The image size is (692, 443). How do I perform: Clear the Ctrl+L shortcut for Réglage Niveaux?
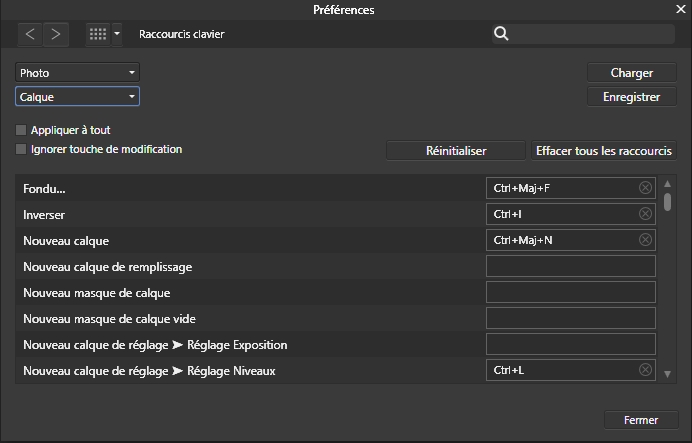(645, 370)
